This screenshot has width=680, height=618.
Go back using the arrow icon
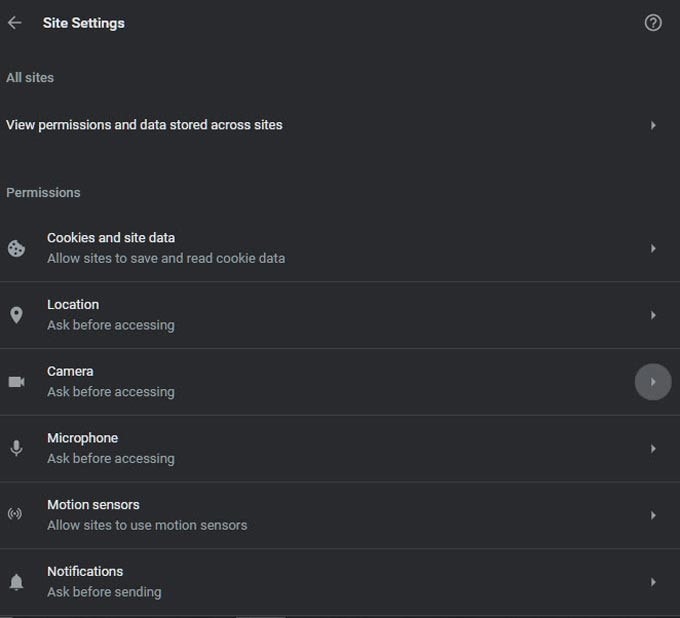(15, 23)
